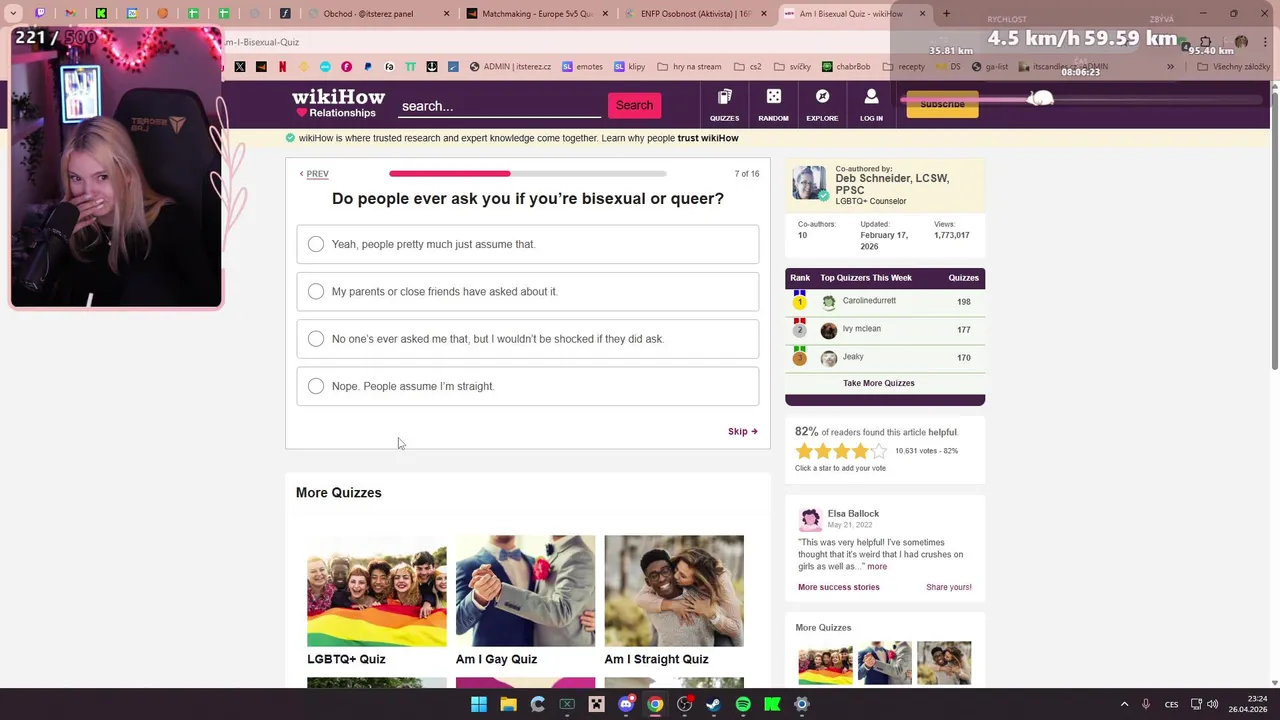Image resolution: width=1280 pixels, height=720 pixels.
Task: Open the recepty bookmark folder
Action: 902,67
